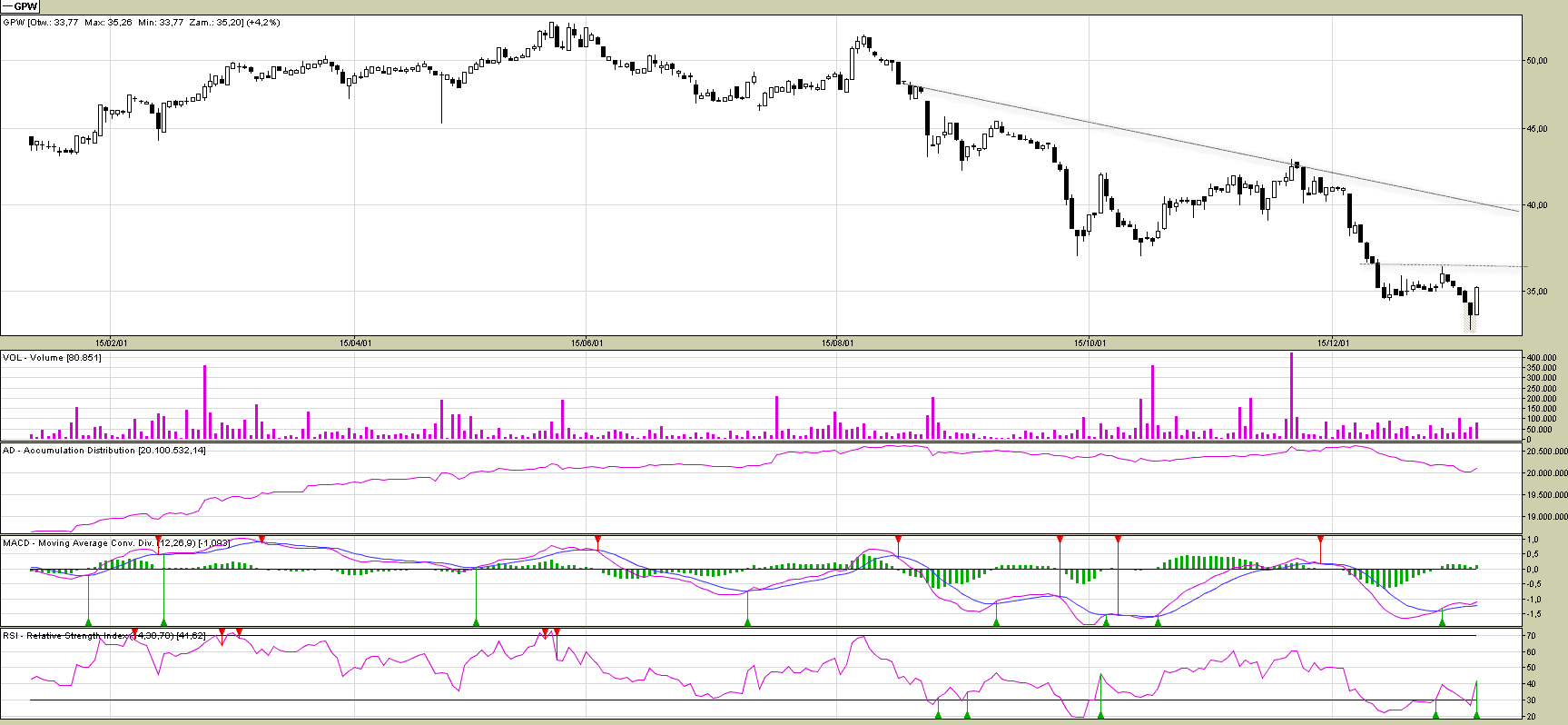
Task: Click the 15/08/01 date axis label
Action: (x=837, y=343)
